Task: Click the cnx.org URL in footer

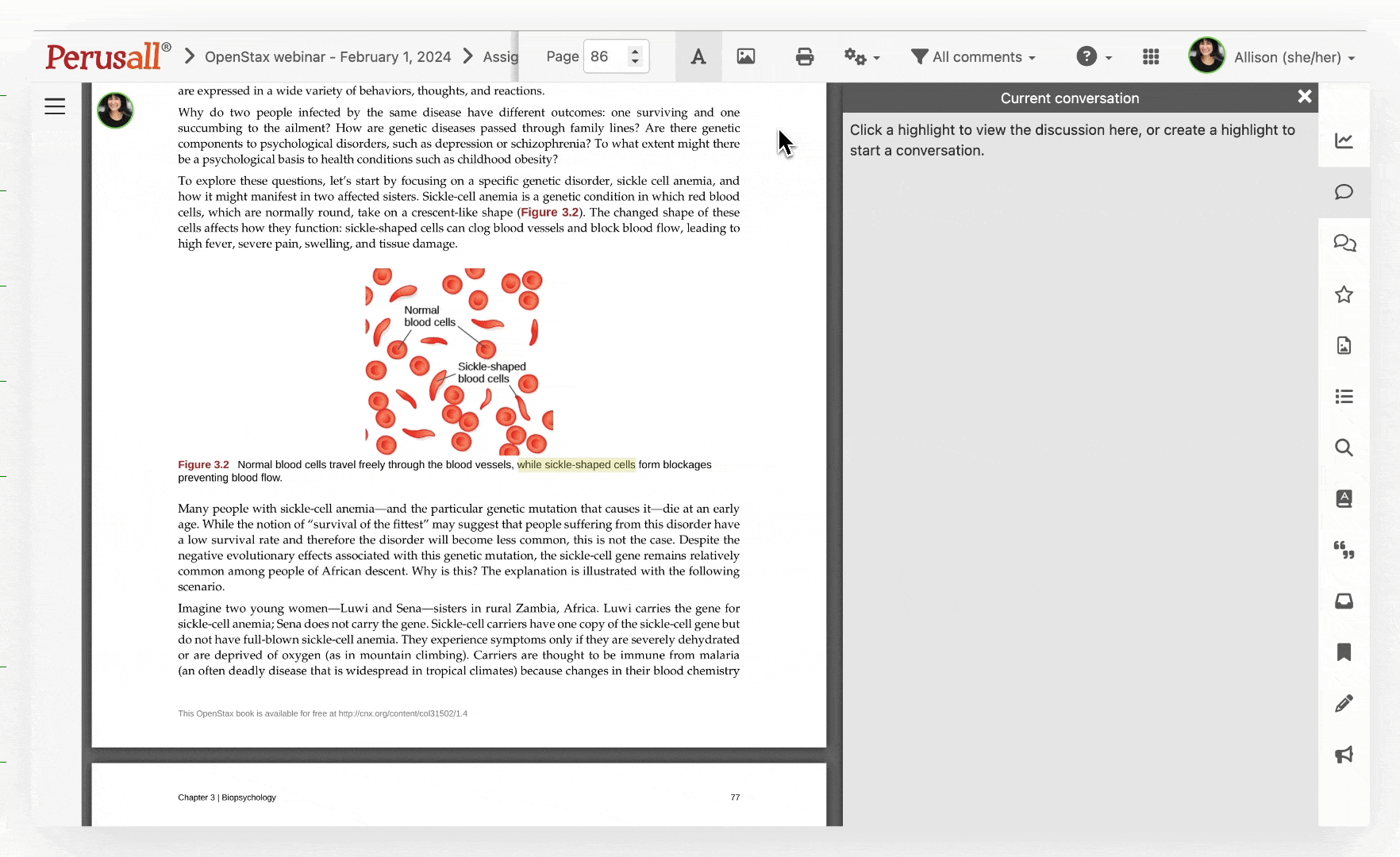Action: click(403, 713)
